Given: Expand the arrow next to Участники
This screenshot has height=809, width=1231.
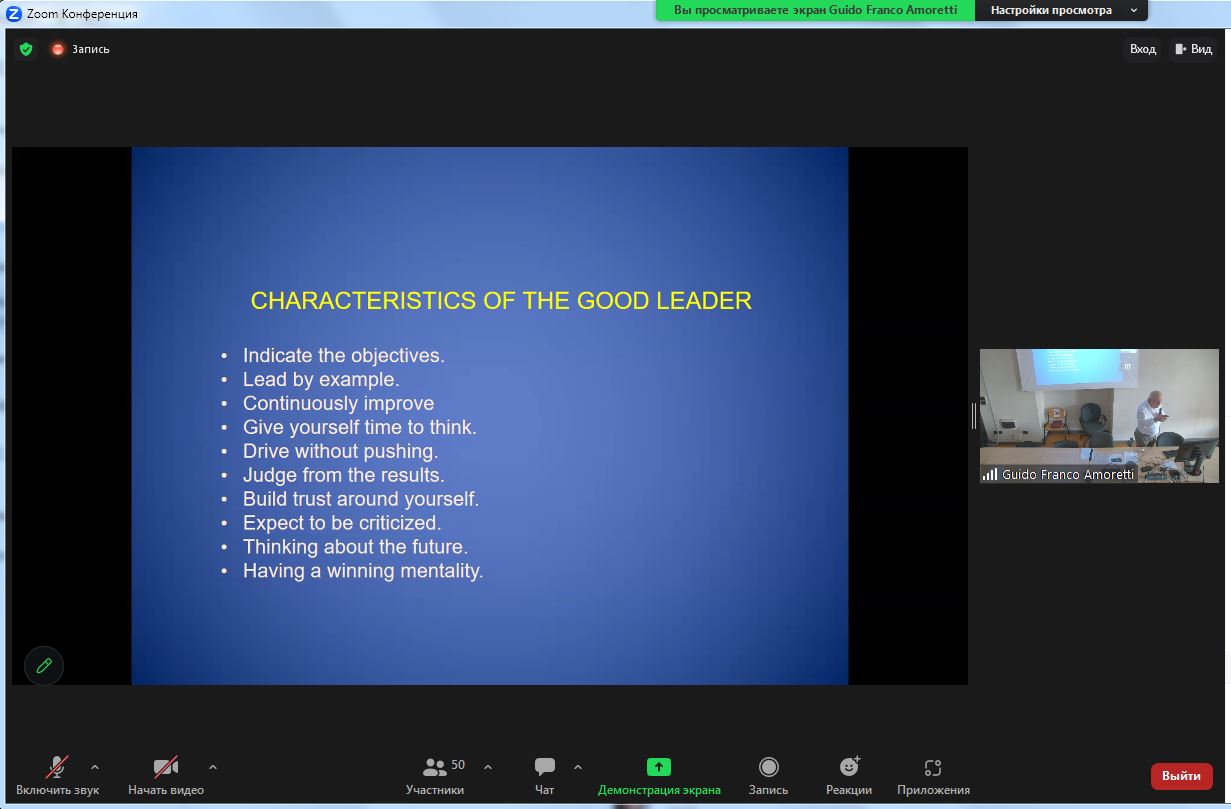Looking at the screenshot, I should pos(488,767).
